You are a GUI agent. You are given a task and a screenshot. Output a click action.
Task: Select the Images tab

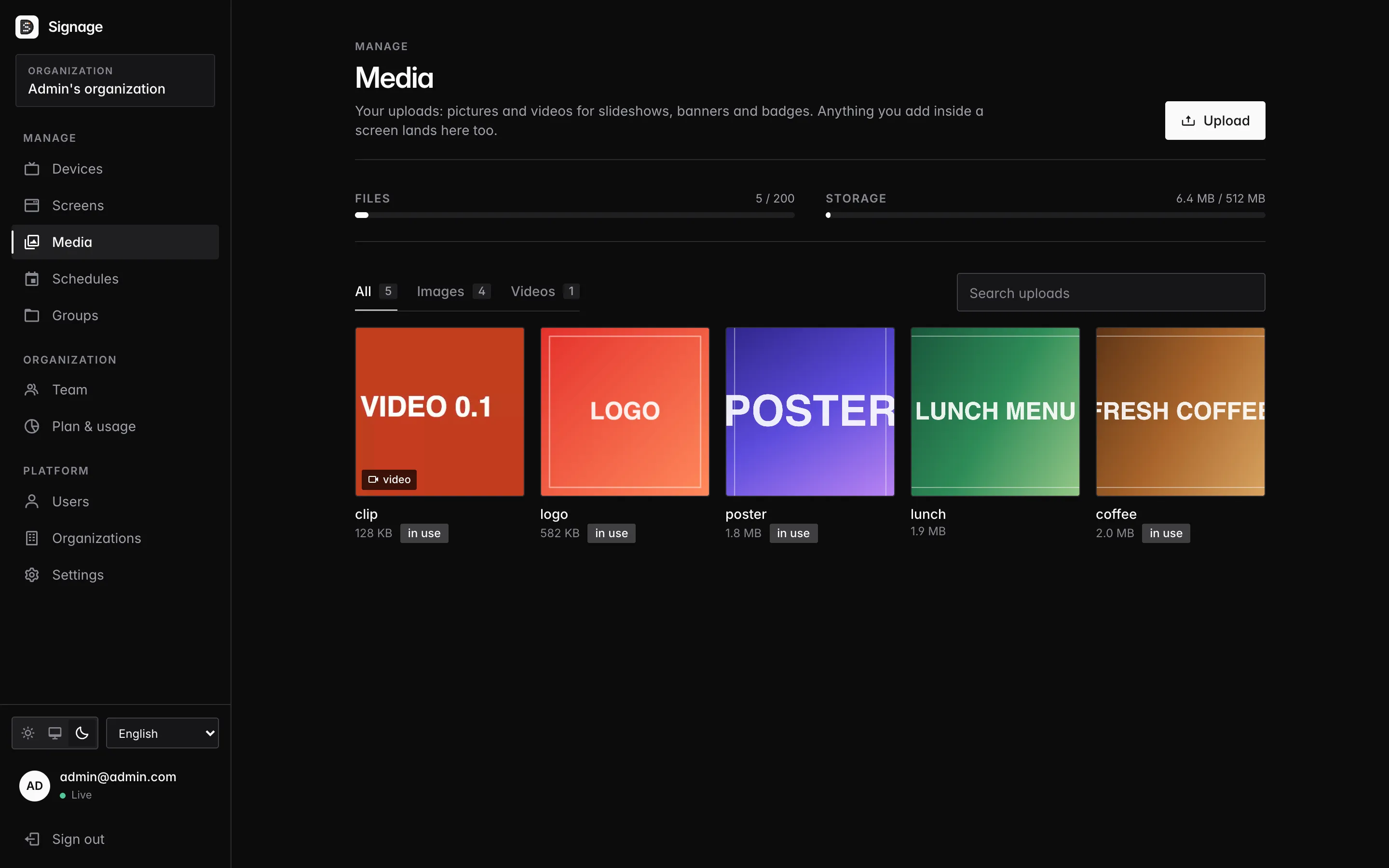[x=453, y=292]
